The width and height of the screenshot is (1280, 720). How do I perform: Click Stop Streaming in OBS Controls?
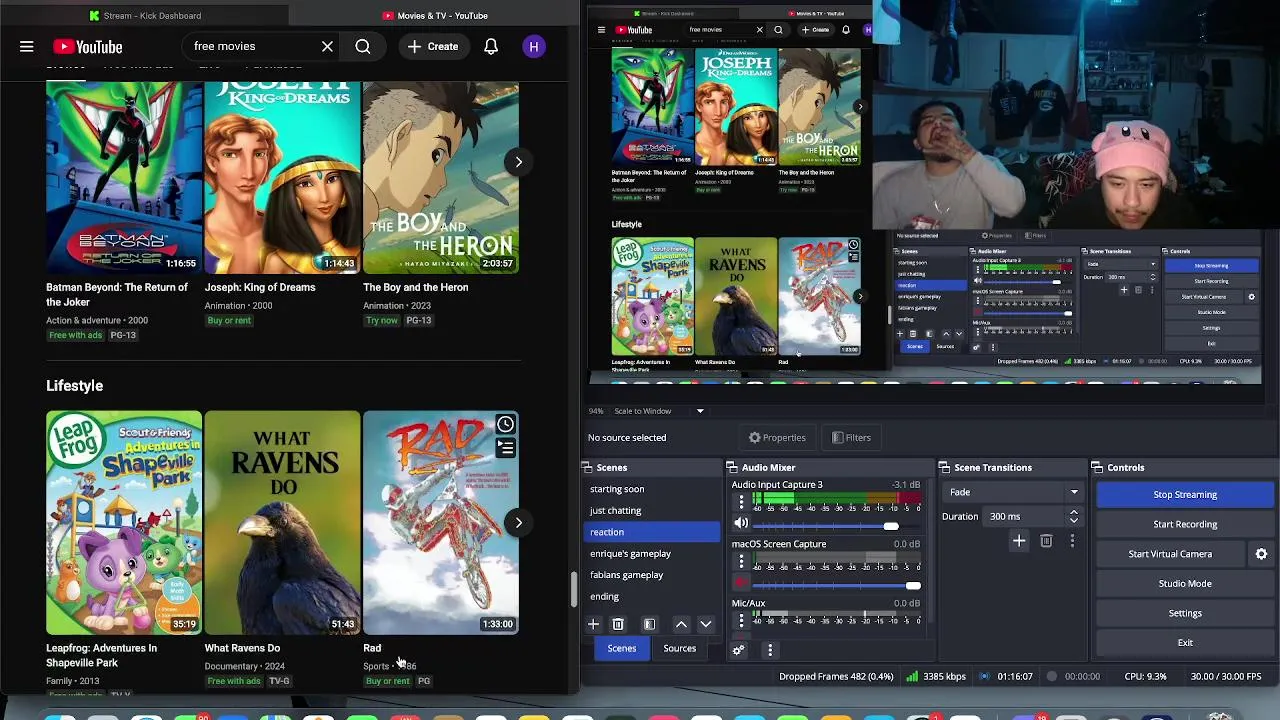1185,494
